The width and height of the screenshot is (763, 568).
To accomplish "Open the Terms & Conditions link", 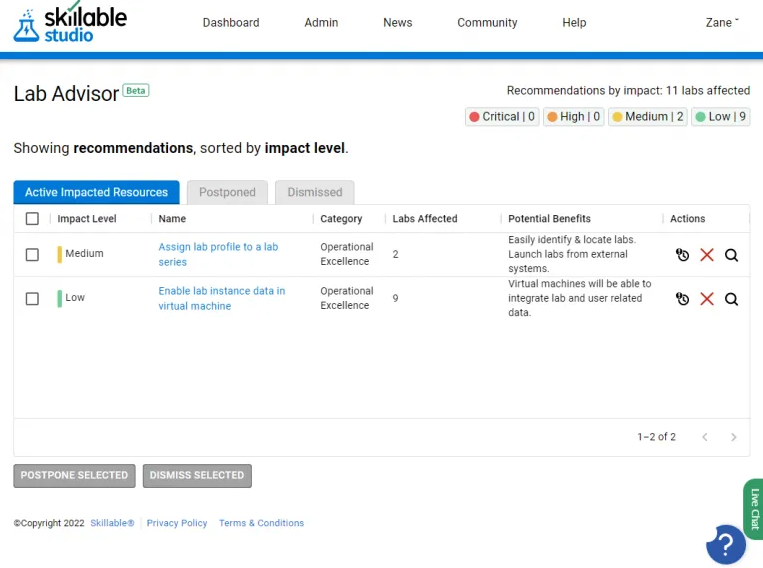I will pyautogui.click(x=261, y=523).
